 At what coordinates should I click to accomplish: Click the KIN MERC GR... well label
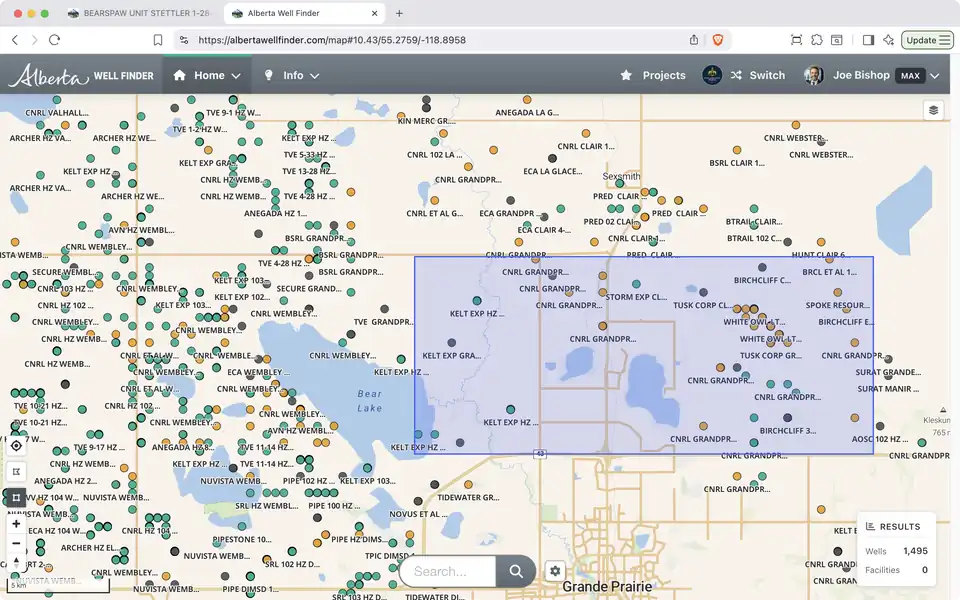coord(427,121)
